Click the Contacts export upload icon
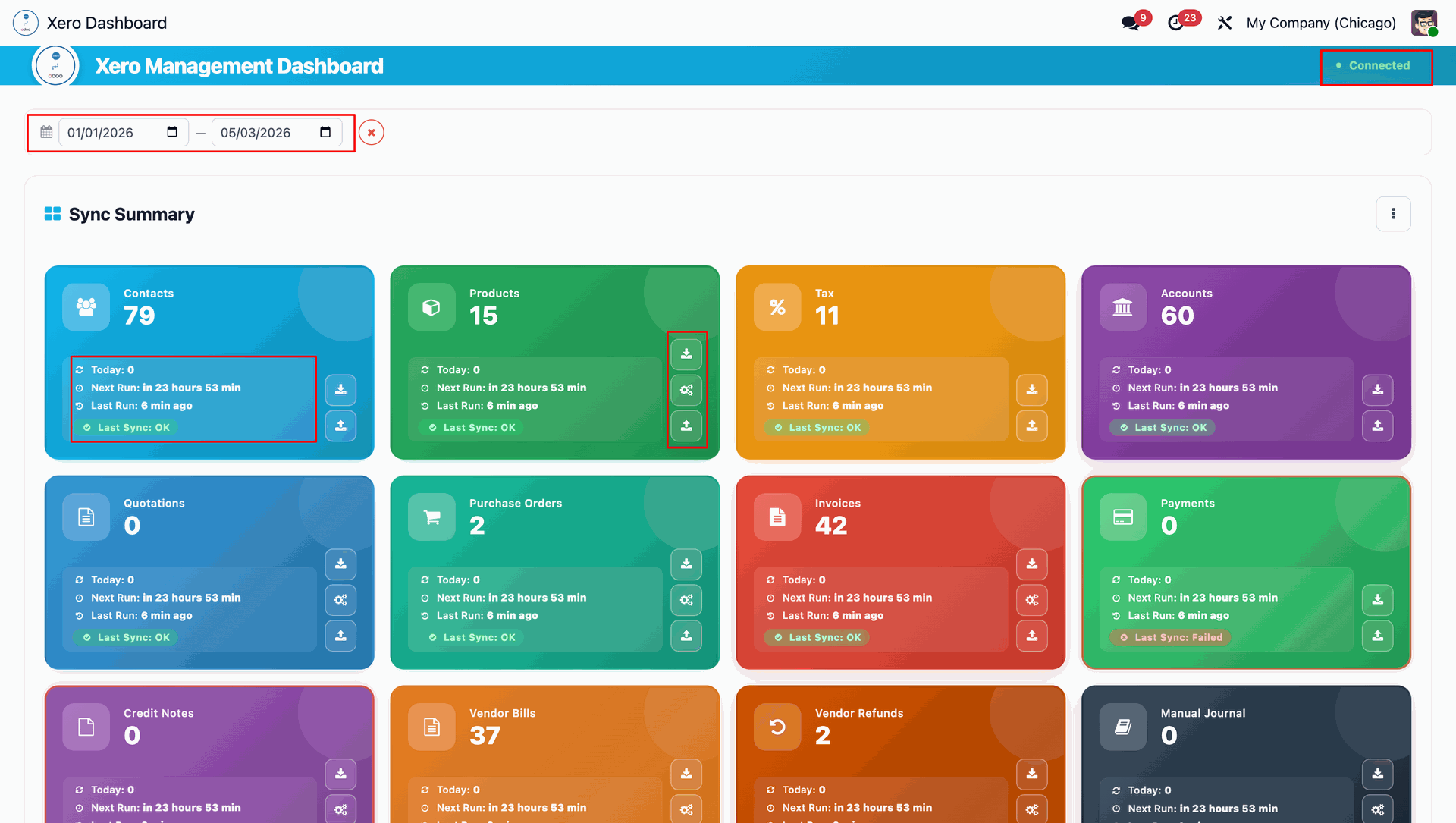Image resolution: width=1456 pixels, height=823 pixels. tap(340, 426)
